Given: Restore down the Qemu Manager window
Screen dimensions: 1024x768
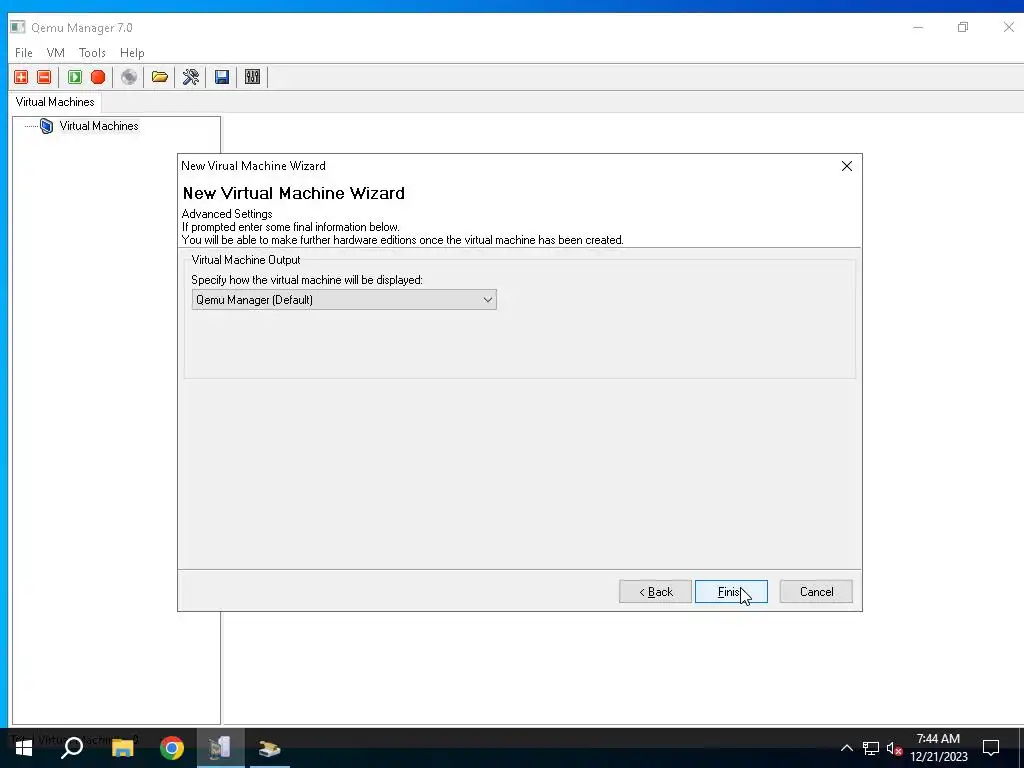Looking at the screenshot, I should 963,27.
